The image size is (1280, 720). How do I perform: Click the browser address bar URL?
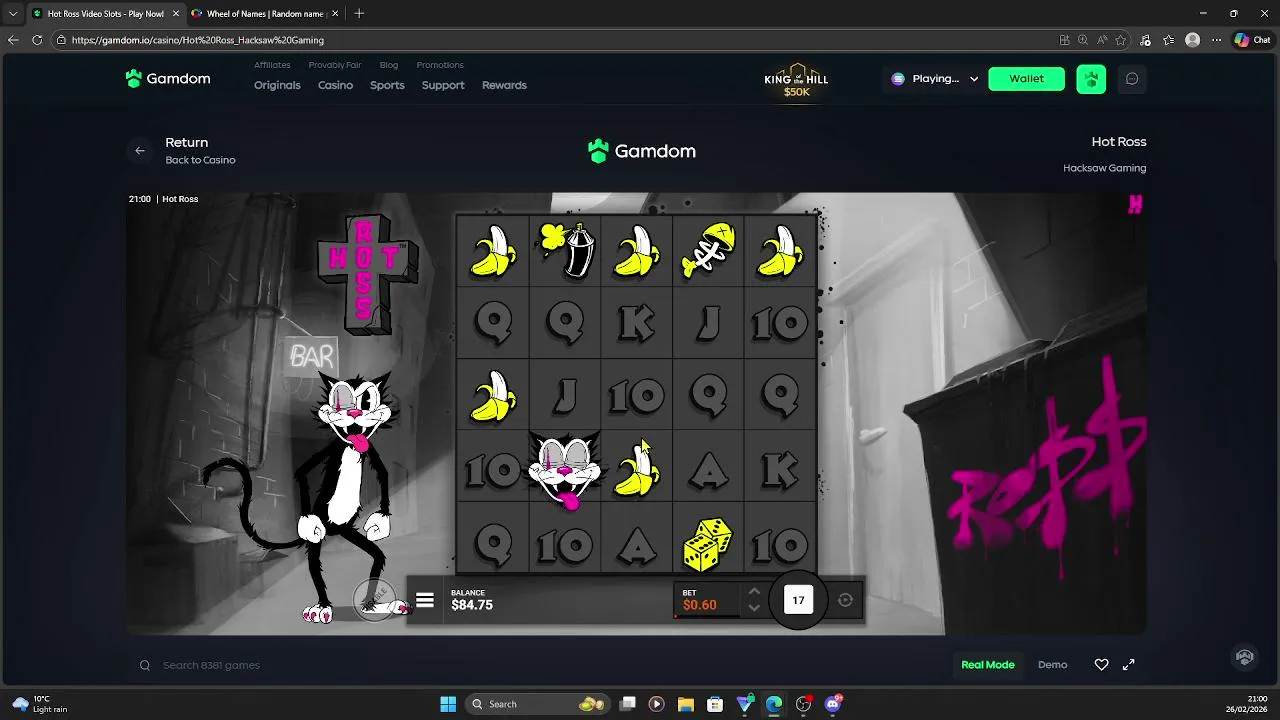point(198,40)
